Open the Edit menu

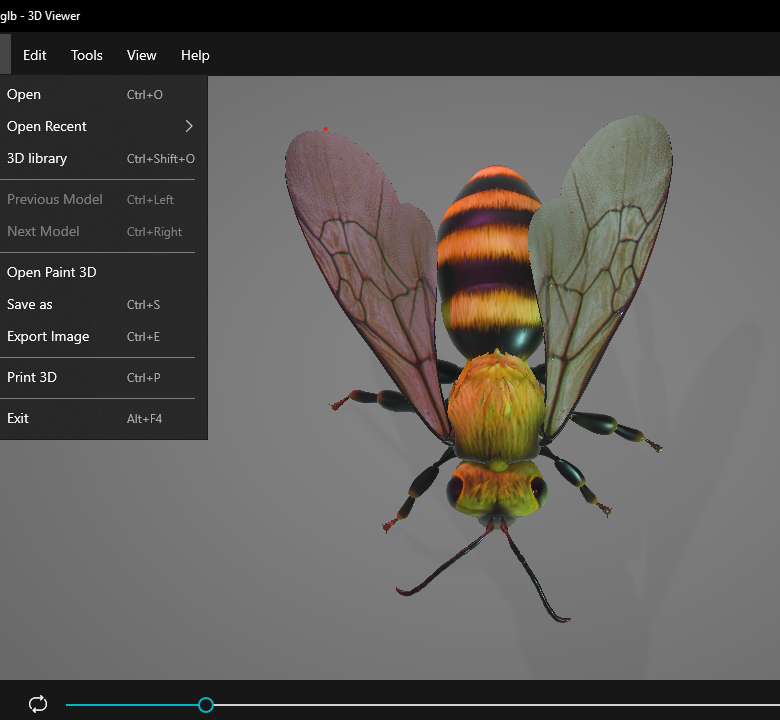click(x=35, y=55)
